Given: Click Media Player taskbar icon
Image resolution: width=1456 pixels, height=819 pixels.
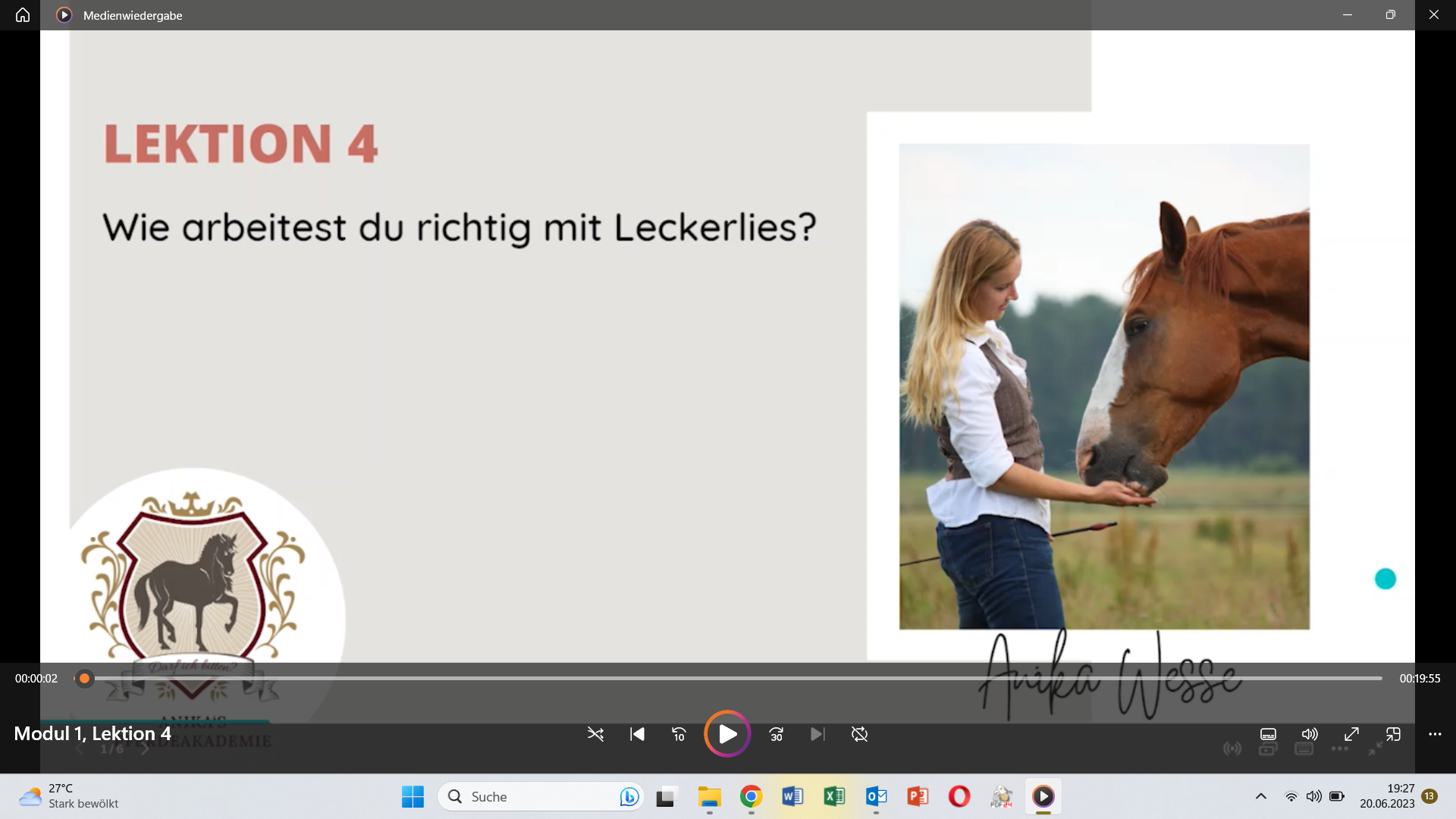Looking at the screenshot, I should coord(1043,796).
